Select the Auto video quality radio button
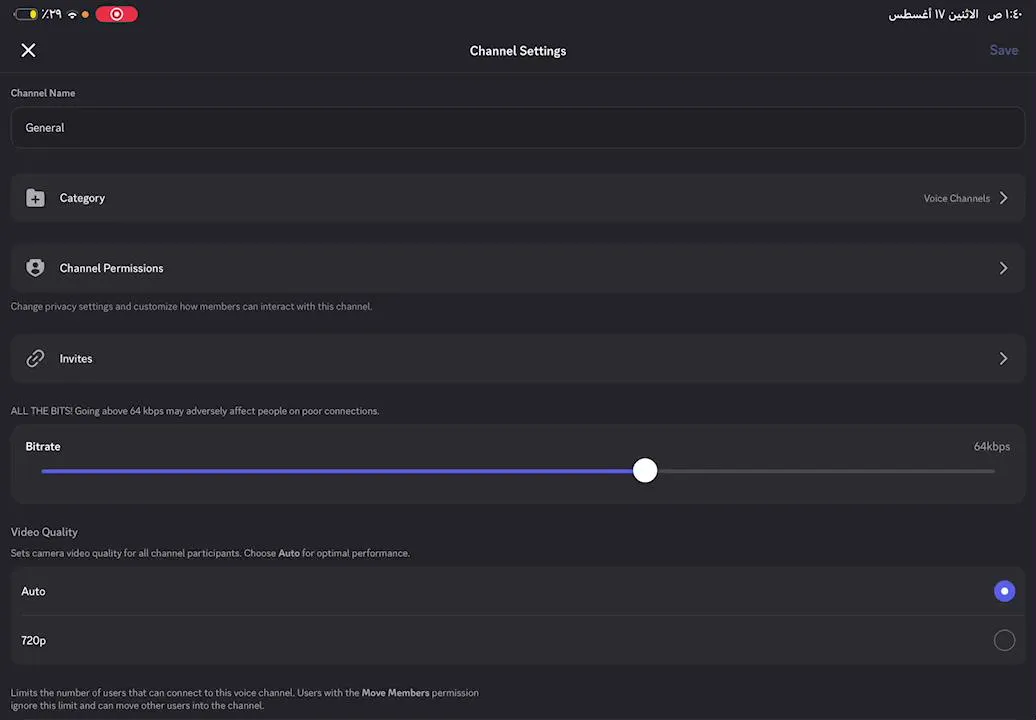 pos(1004,591)
